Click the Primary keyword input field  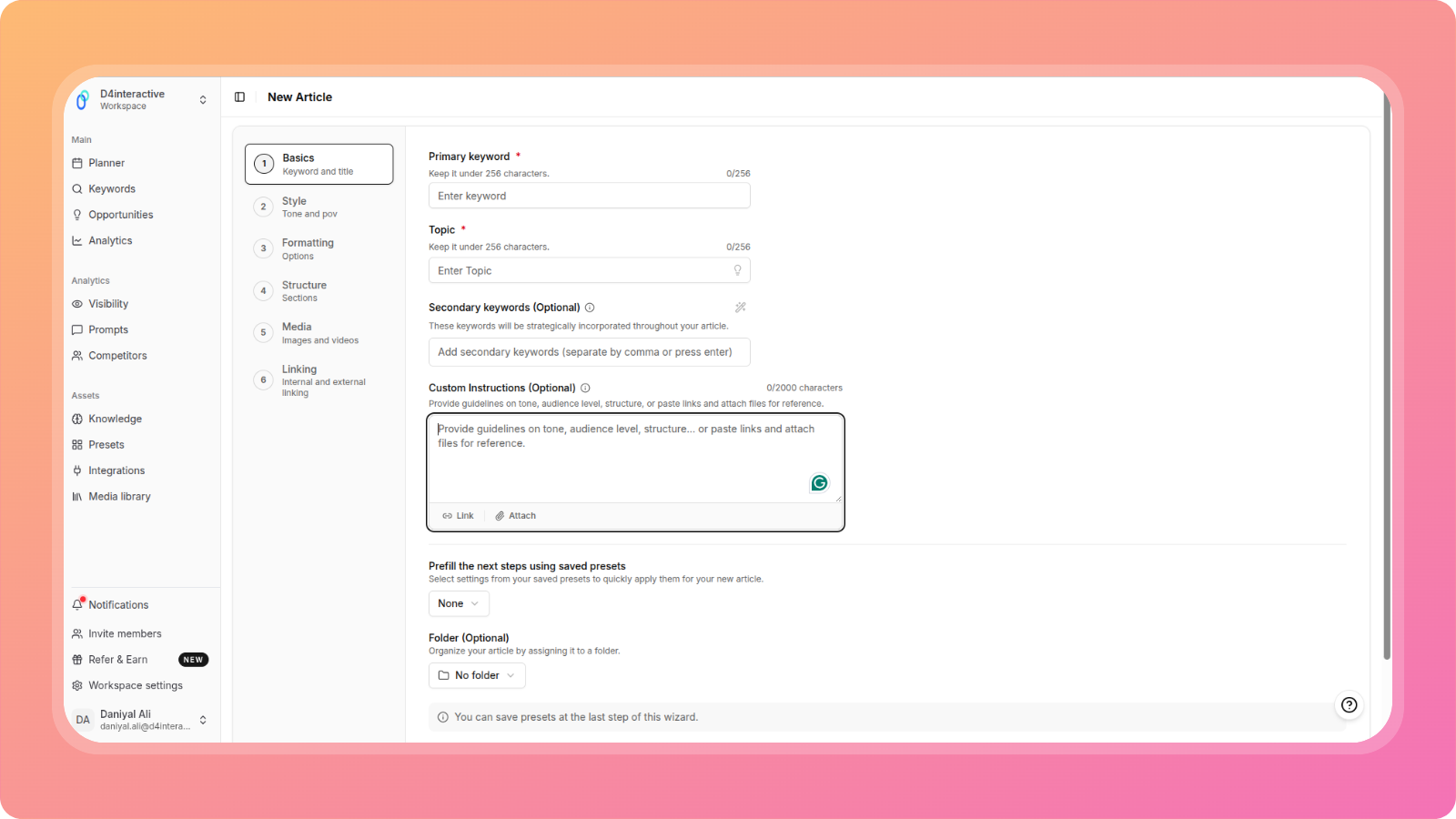[589, 196]
